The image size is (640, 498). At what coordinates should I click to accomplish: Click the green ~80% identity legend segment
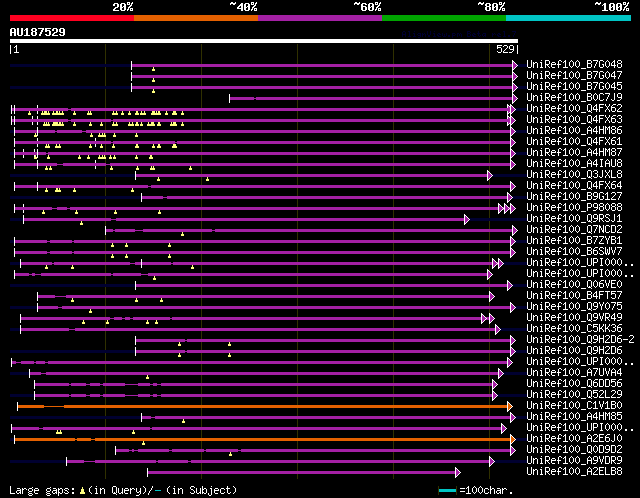[444, 18]
